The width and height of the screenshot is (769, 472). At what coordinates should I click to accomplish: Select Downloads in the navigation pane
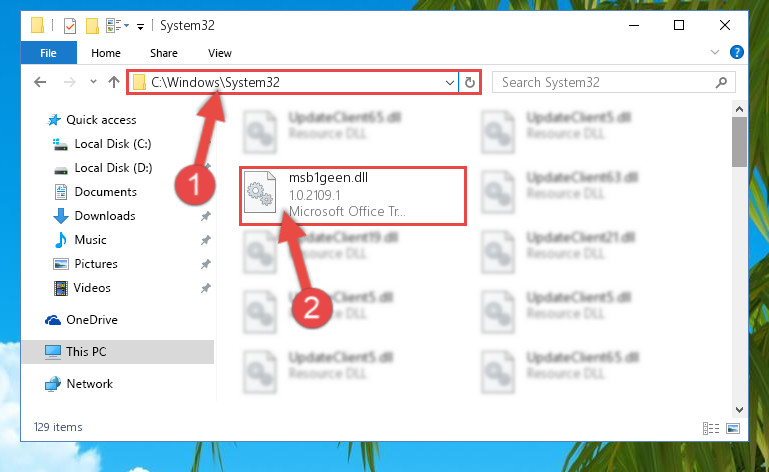coord(105,216)
